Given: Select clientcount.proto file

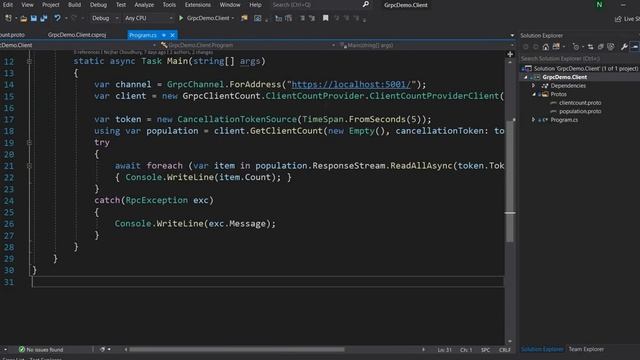Looking at the screenshot, I should 580,103.
